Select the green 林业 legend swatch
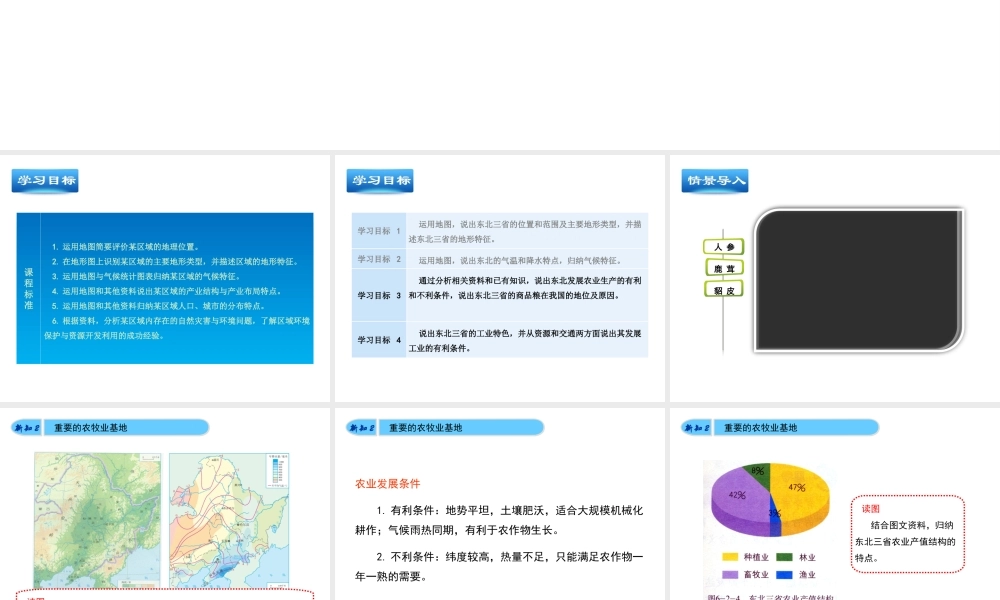The height and width of the screenshot is (600, 1000). click(785, 557)
